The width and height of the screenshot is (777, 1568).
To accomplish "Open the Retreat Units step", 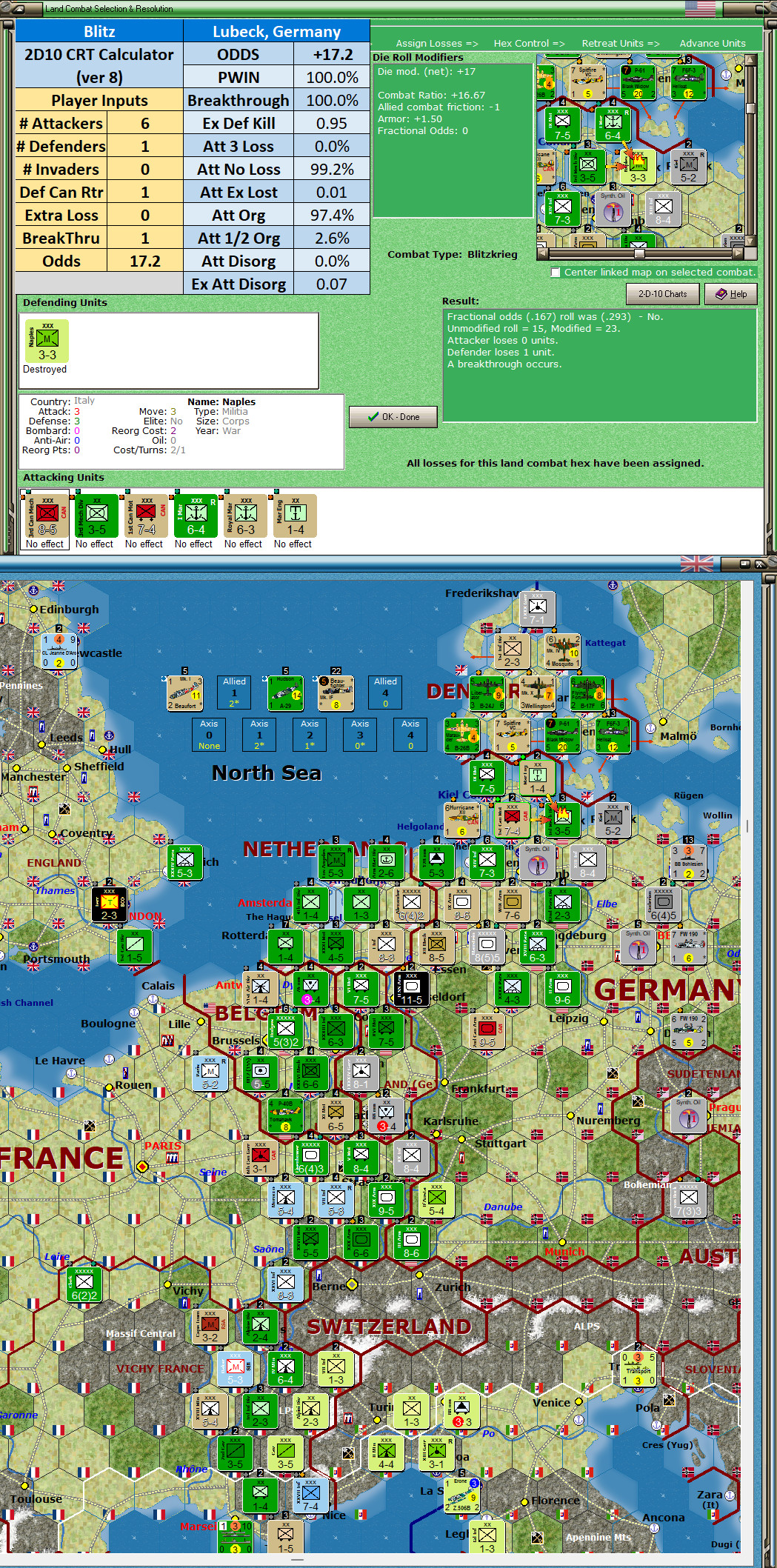I will (620, 44).
